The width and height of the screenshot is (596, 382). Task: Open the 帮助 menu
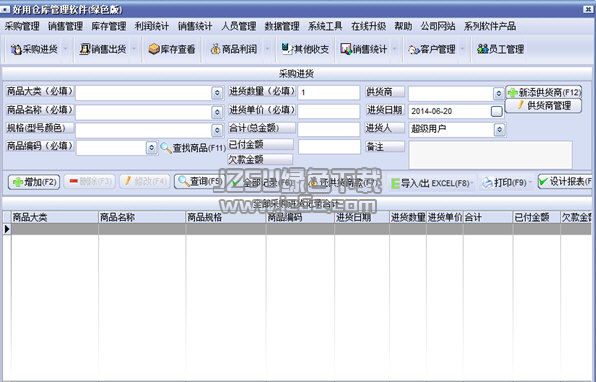click(x=403, y=26)
